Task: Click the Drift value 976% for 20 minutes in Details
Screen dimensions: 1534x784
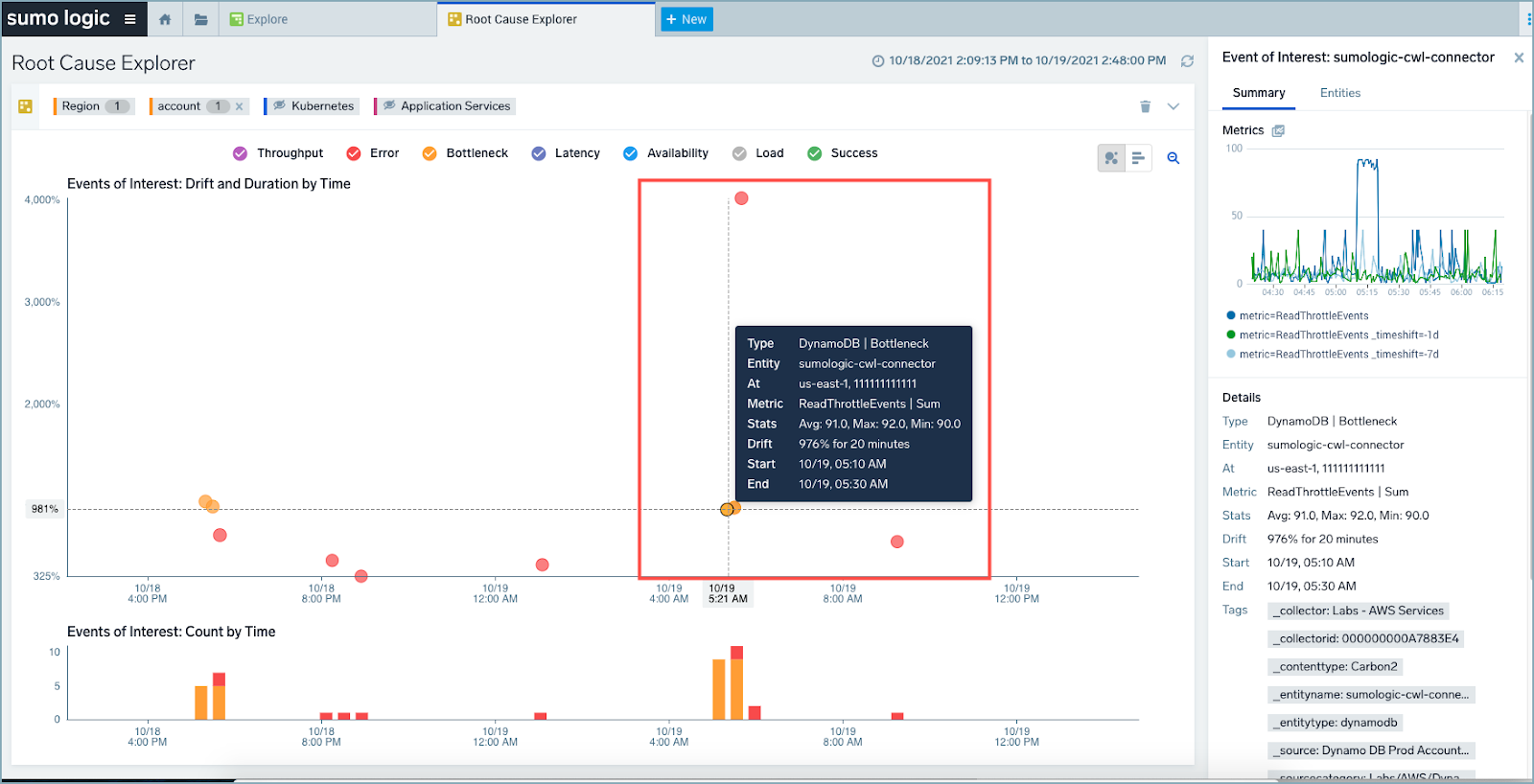Action: [x=1323, y=539]
